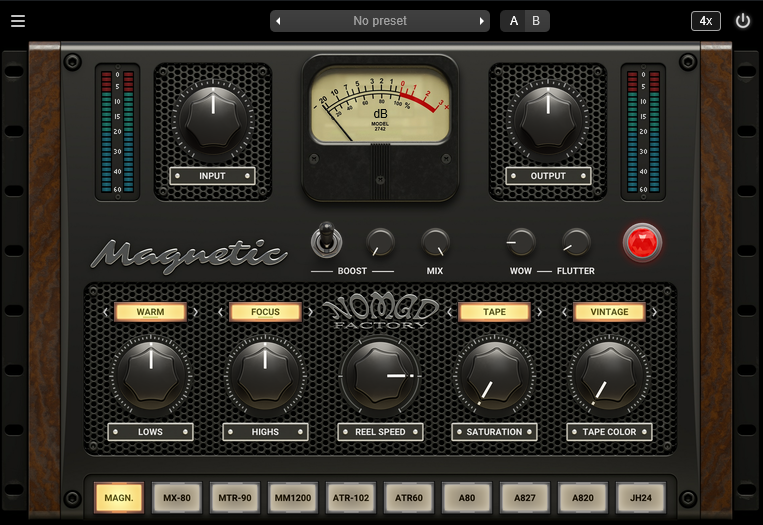The image size is (763, 525).
Task: Select previous preset arrow
Action: pyautogui.click(x=278, y=21)
